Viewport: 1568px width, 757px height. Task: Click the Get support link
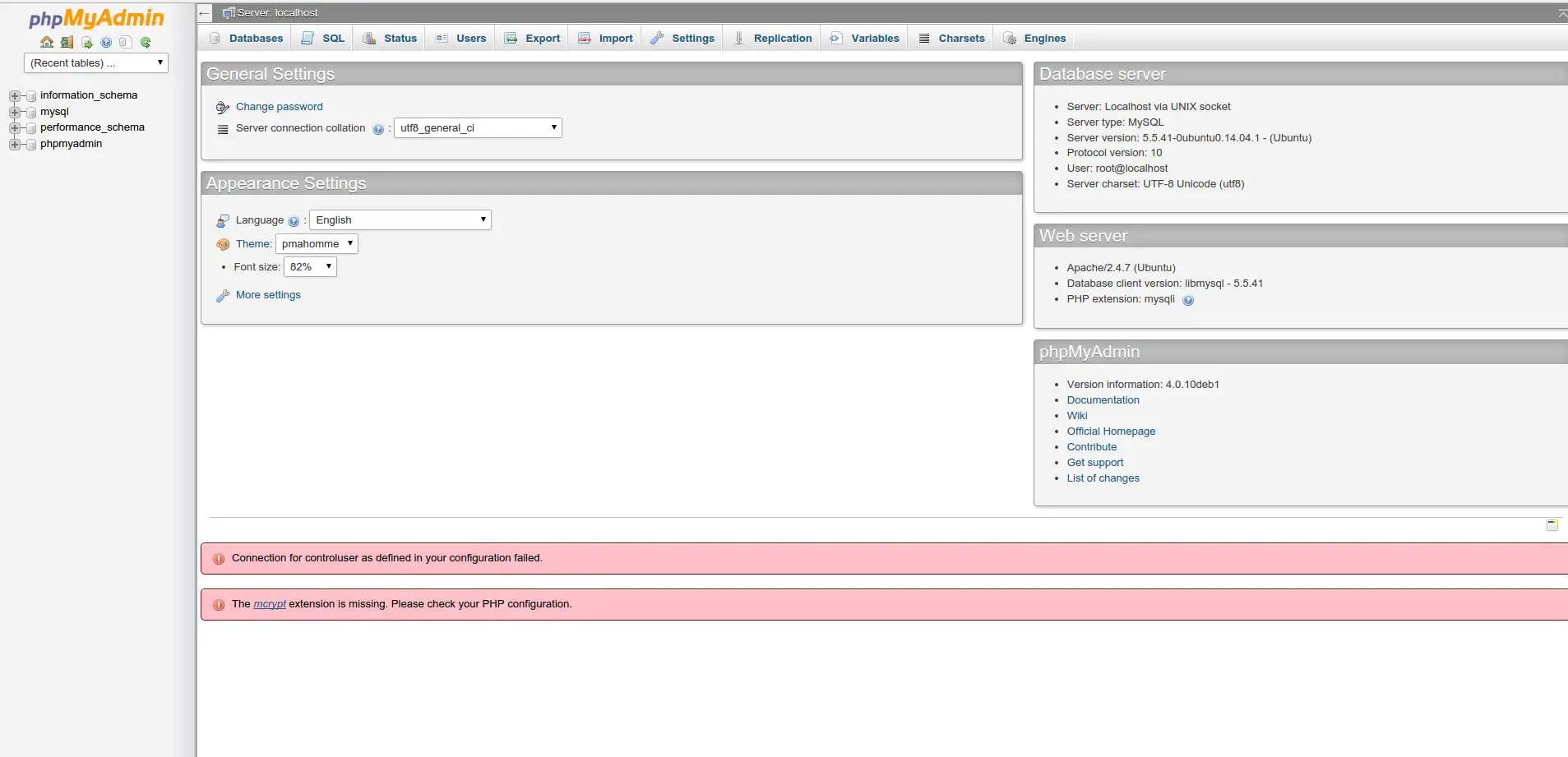(x=1095, y=463)
